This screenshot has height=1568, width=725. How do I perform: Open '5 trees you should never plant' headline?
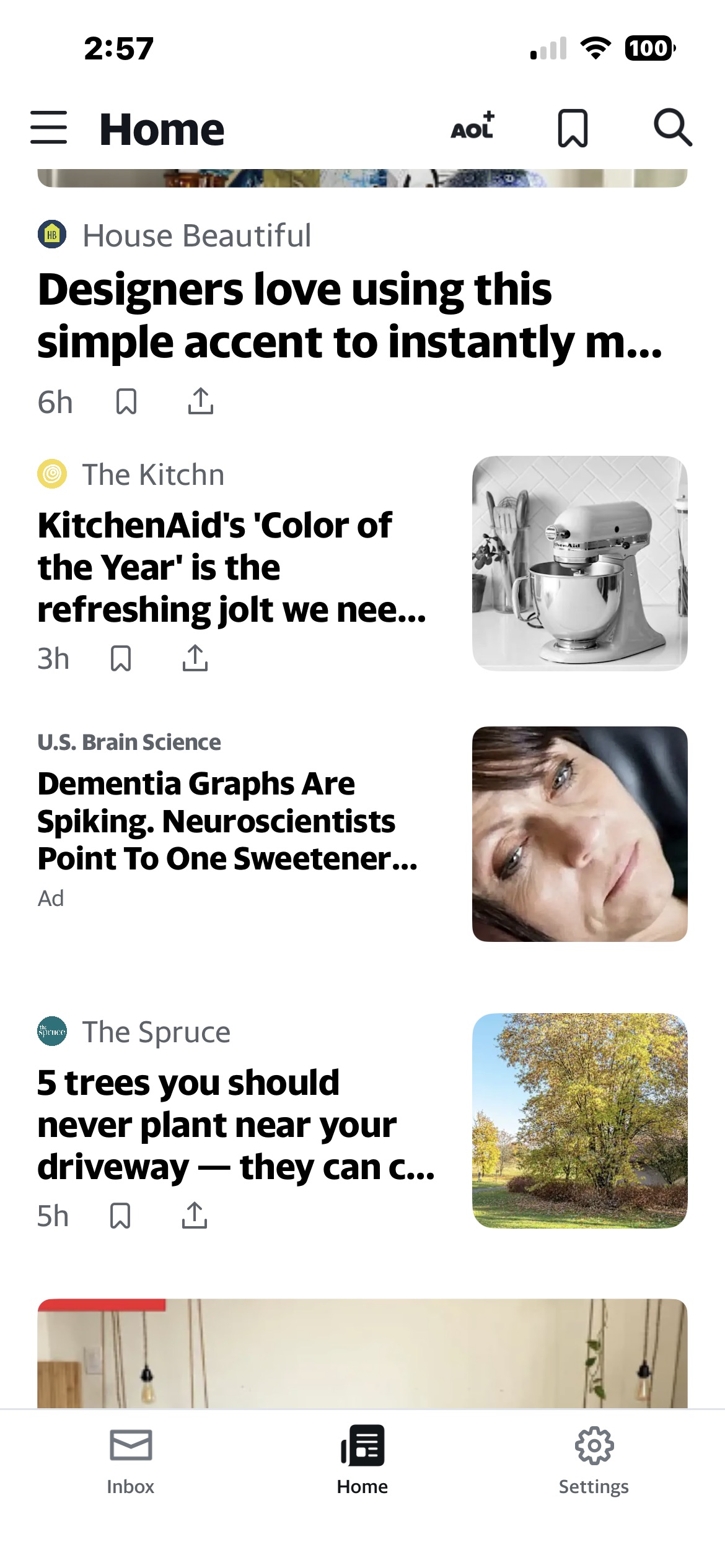(235, 1125)
